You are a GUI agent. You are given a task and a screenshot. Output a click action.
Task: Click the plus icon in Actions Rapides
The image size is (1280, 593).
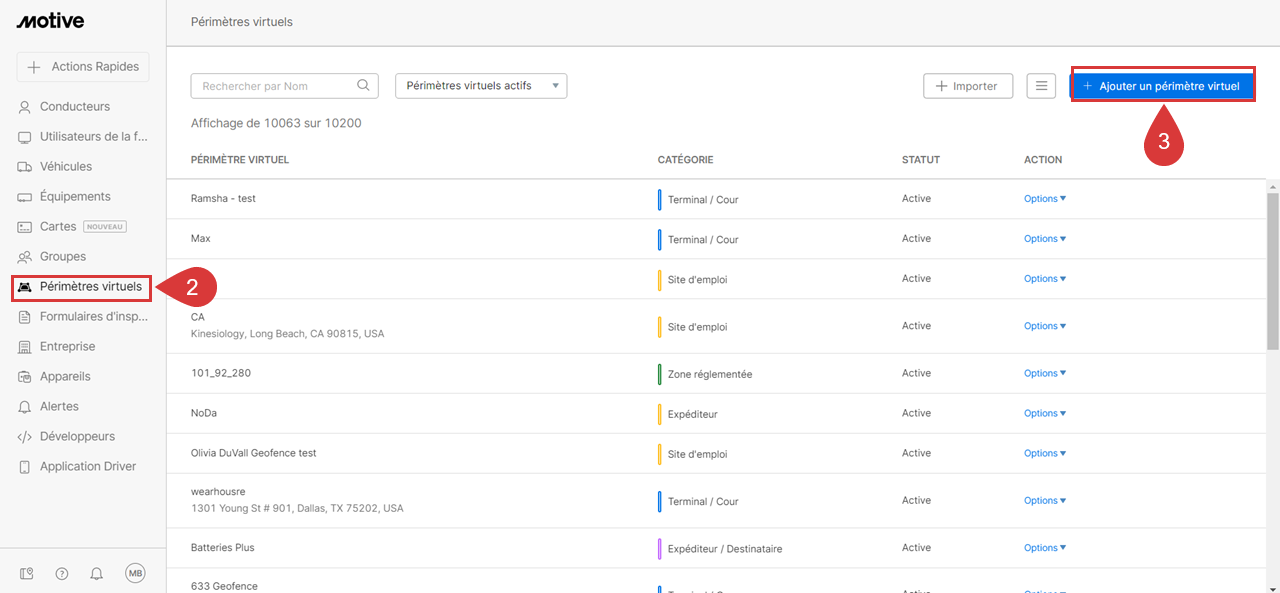34,67
